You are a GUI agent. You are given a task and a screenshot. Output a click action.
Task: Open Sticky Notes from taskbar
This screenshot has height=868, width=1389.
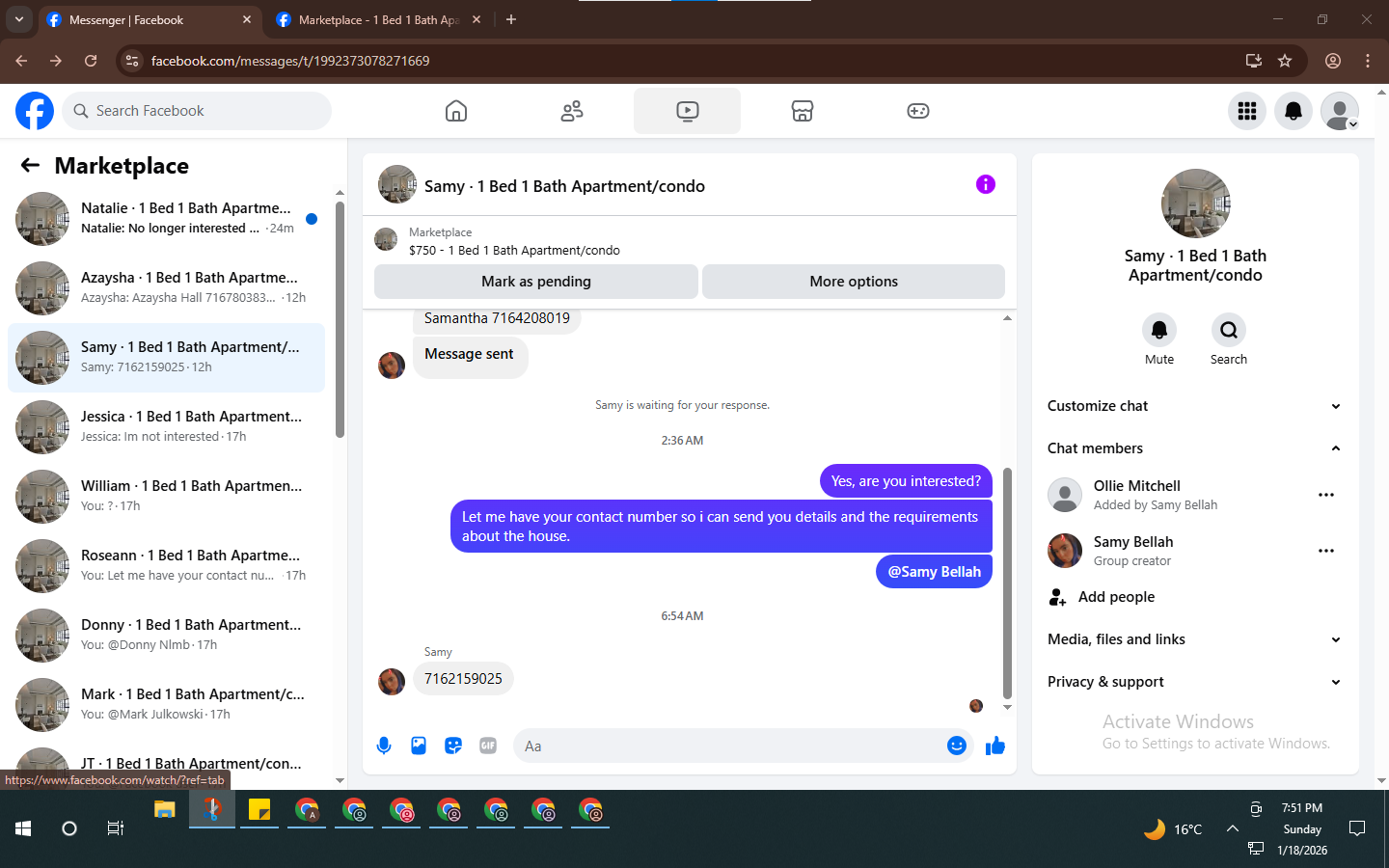click(259, 810)
